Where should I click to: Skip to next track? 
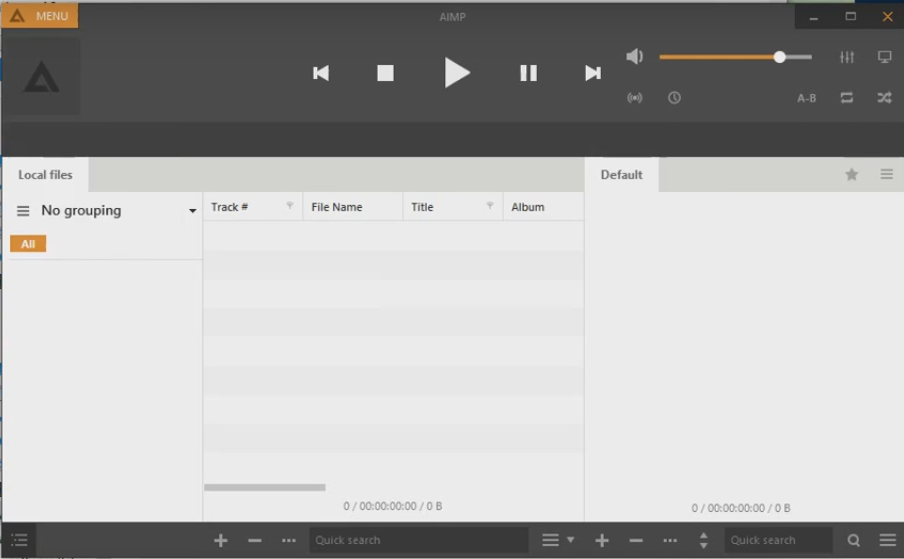click(593, 73)
